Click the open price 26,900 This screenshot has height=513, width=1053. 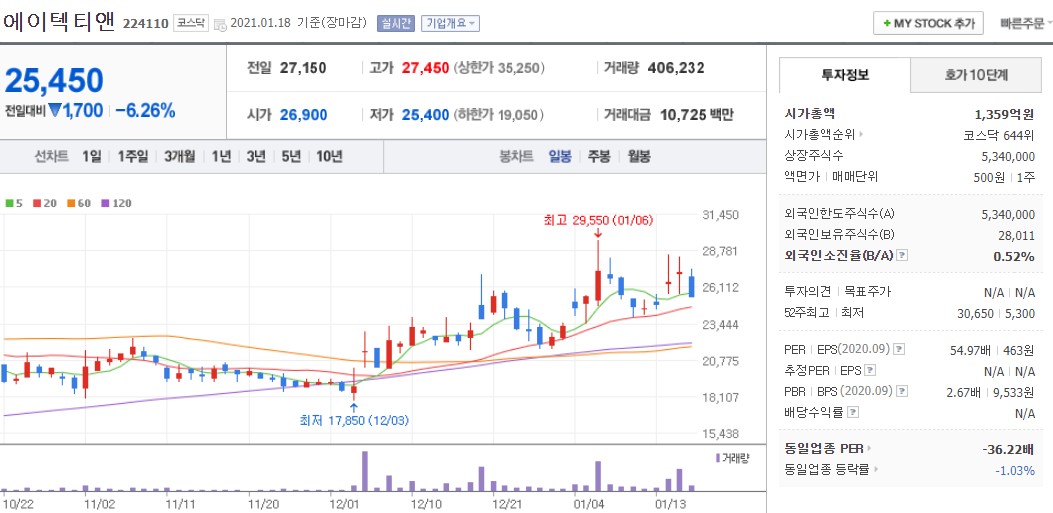click(x=304, y=115)
